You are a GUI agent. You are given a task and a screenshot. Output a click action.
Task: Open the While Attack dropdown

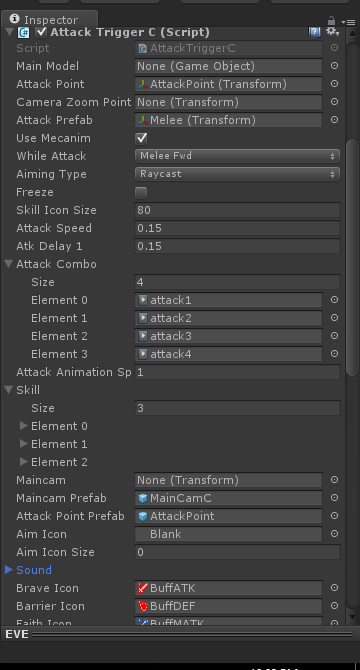coord(237,156)
